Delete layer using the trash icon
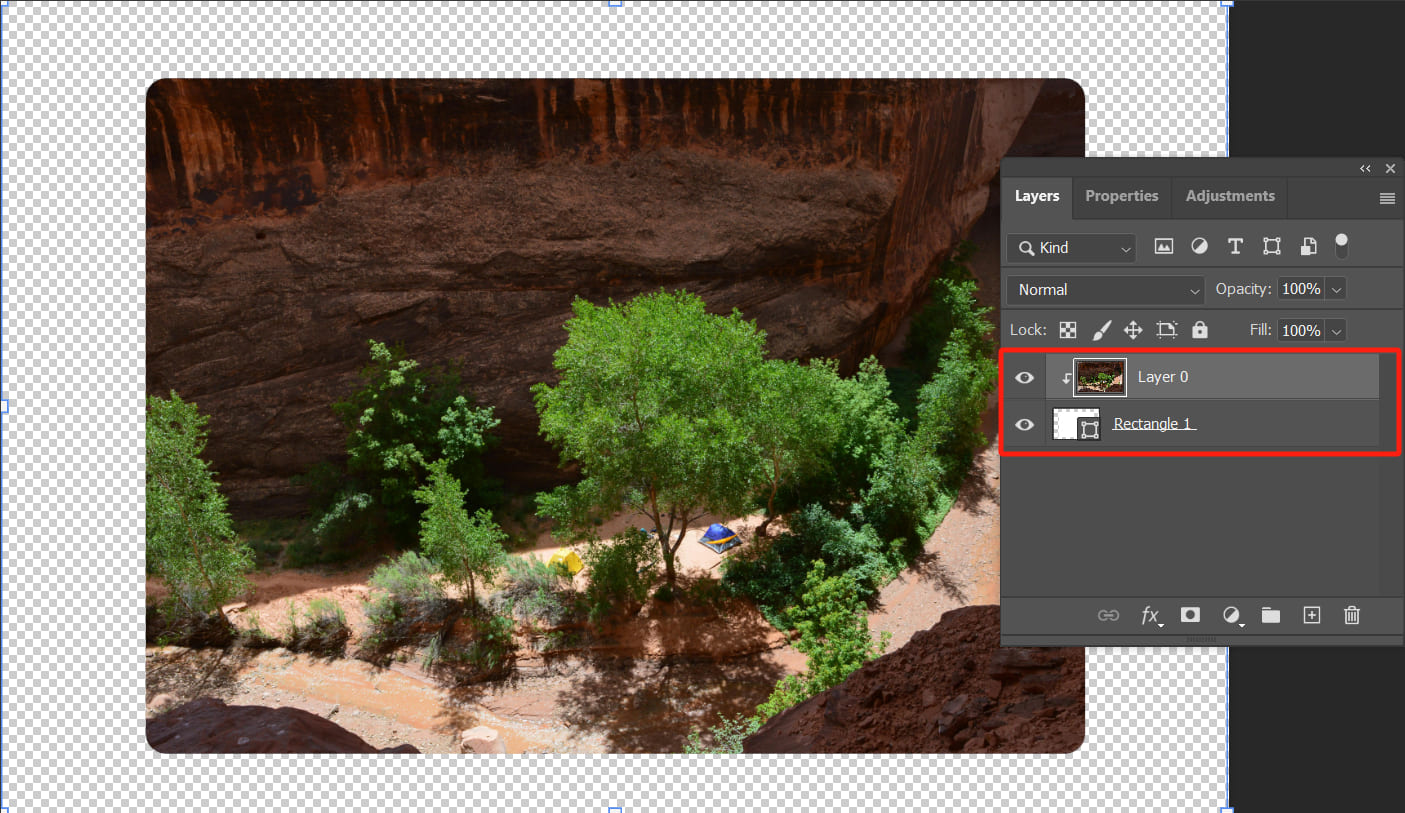Viewport: 1405px width, 813px height. tap(1351, 615)
